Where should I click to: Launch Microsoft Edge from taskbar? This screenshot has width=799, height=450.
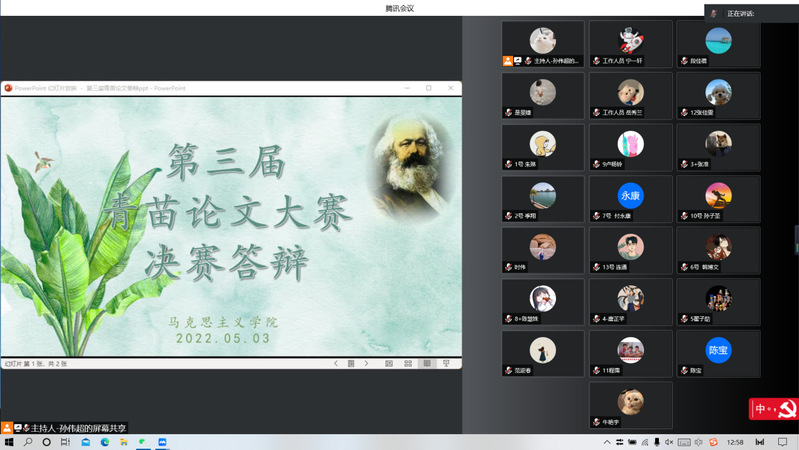coord(105,441)
